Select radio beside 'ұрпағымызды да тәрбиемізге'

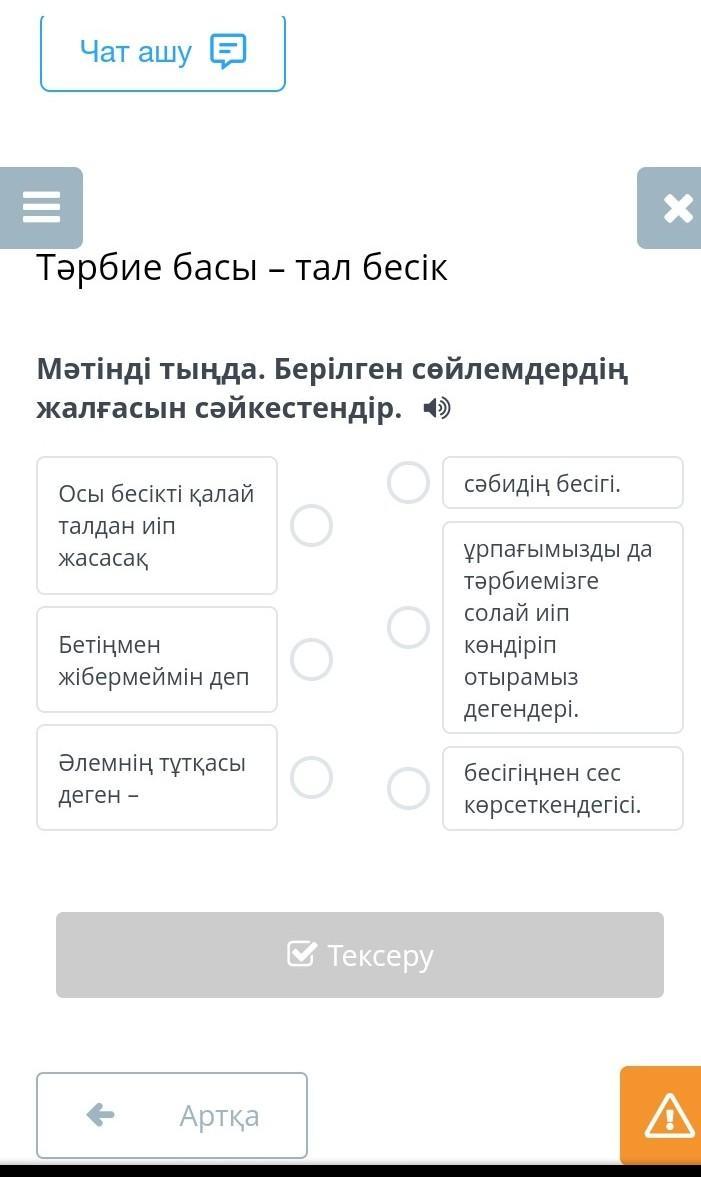(408, 627)
